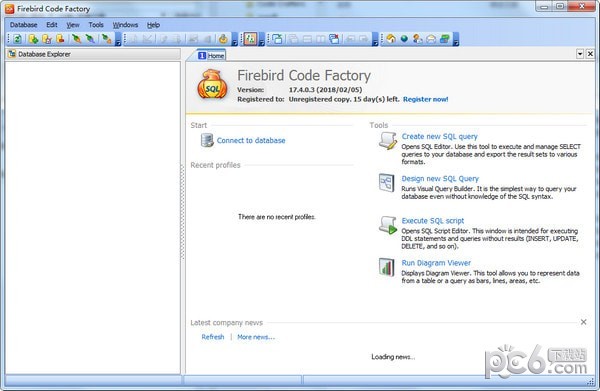The height and width of the screenshot is (391, 600).
Task: Click the tile windows horizontally icon
Action: [307, 39]
